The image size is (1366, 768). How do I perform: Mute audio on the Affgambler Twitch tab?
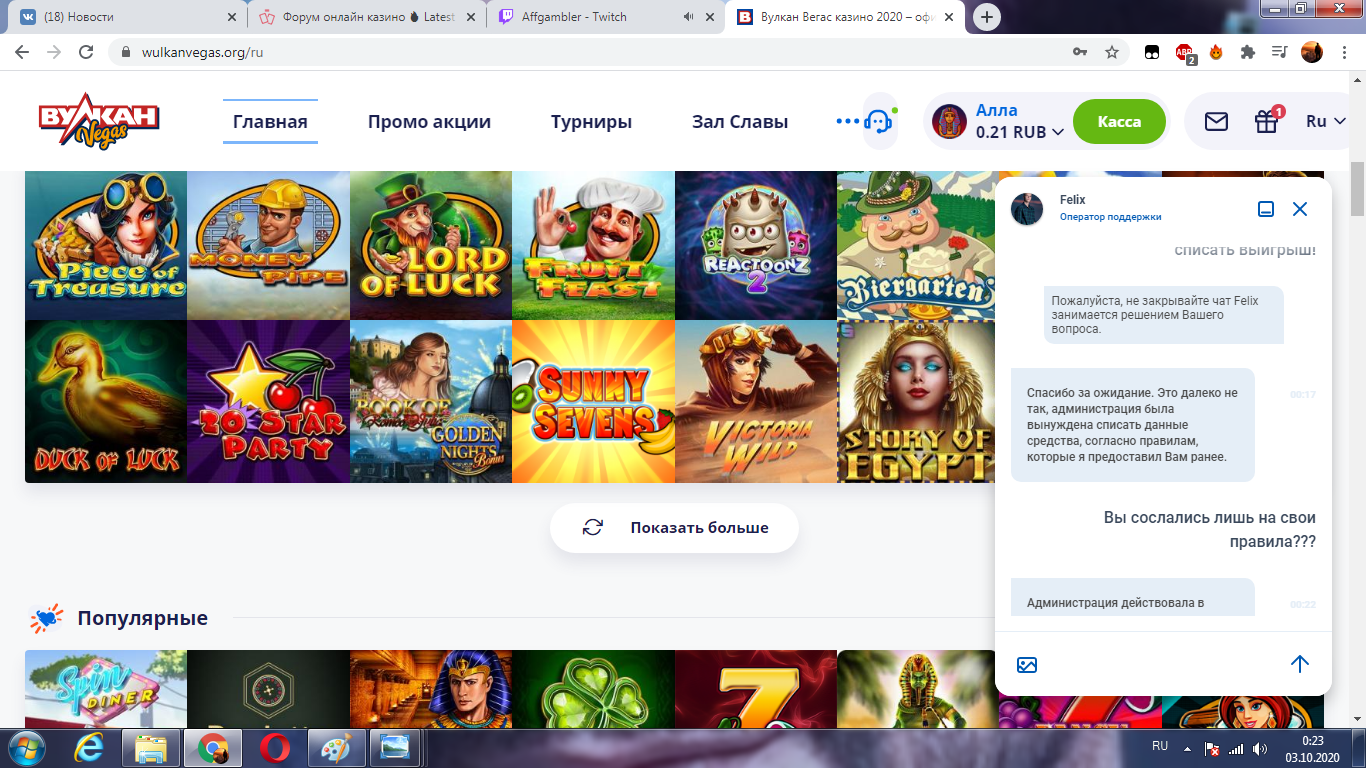pyautogui.click(x=689, y=17)
